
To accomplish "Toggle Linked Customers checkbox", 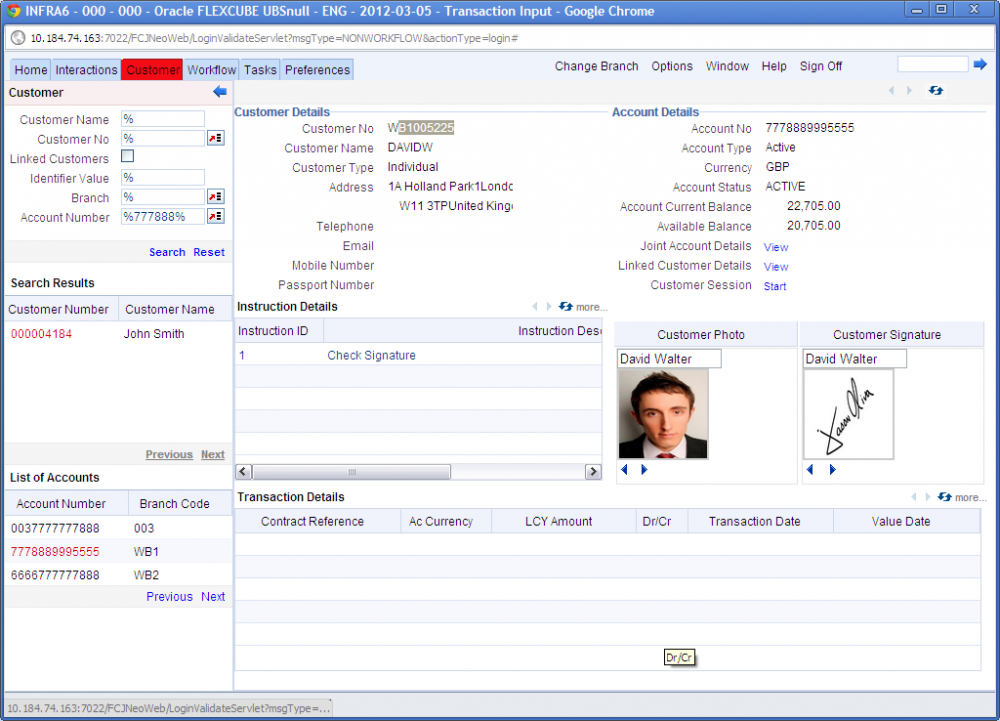I will coord(128,156).
